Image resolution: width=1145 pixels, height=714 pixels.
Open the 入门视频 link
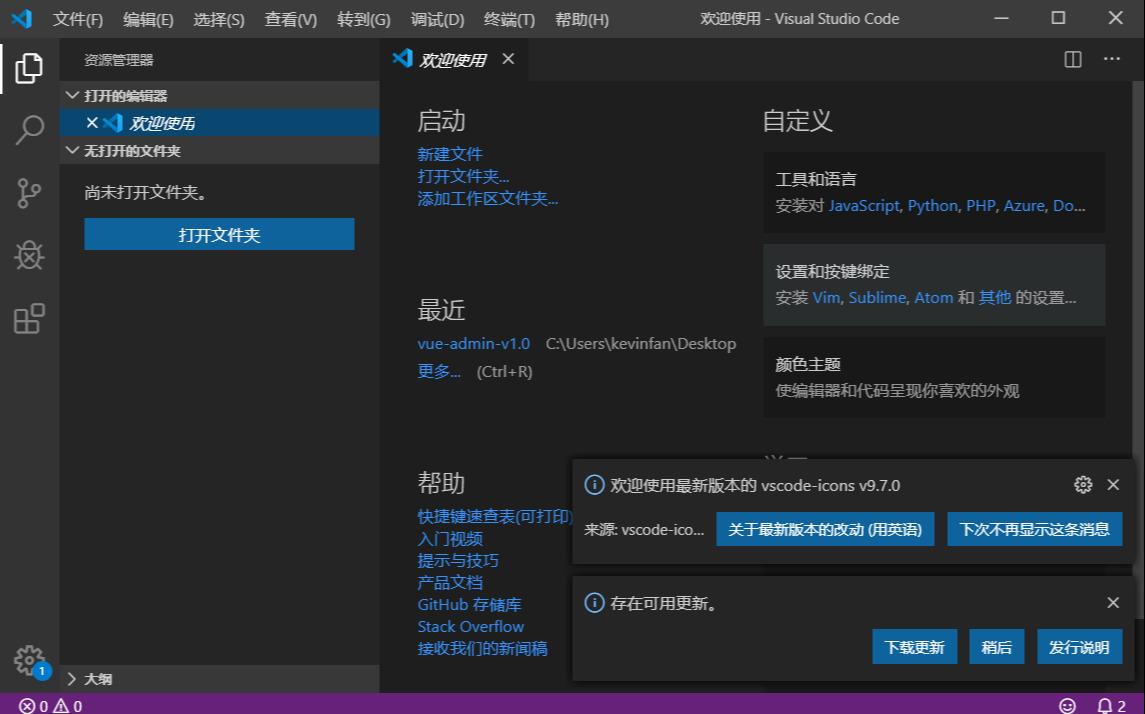pyautogui.click(x=450, y=538)
